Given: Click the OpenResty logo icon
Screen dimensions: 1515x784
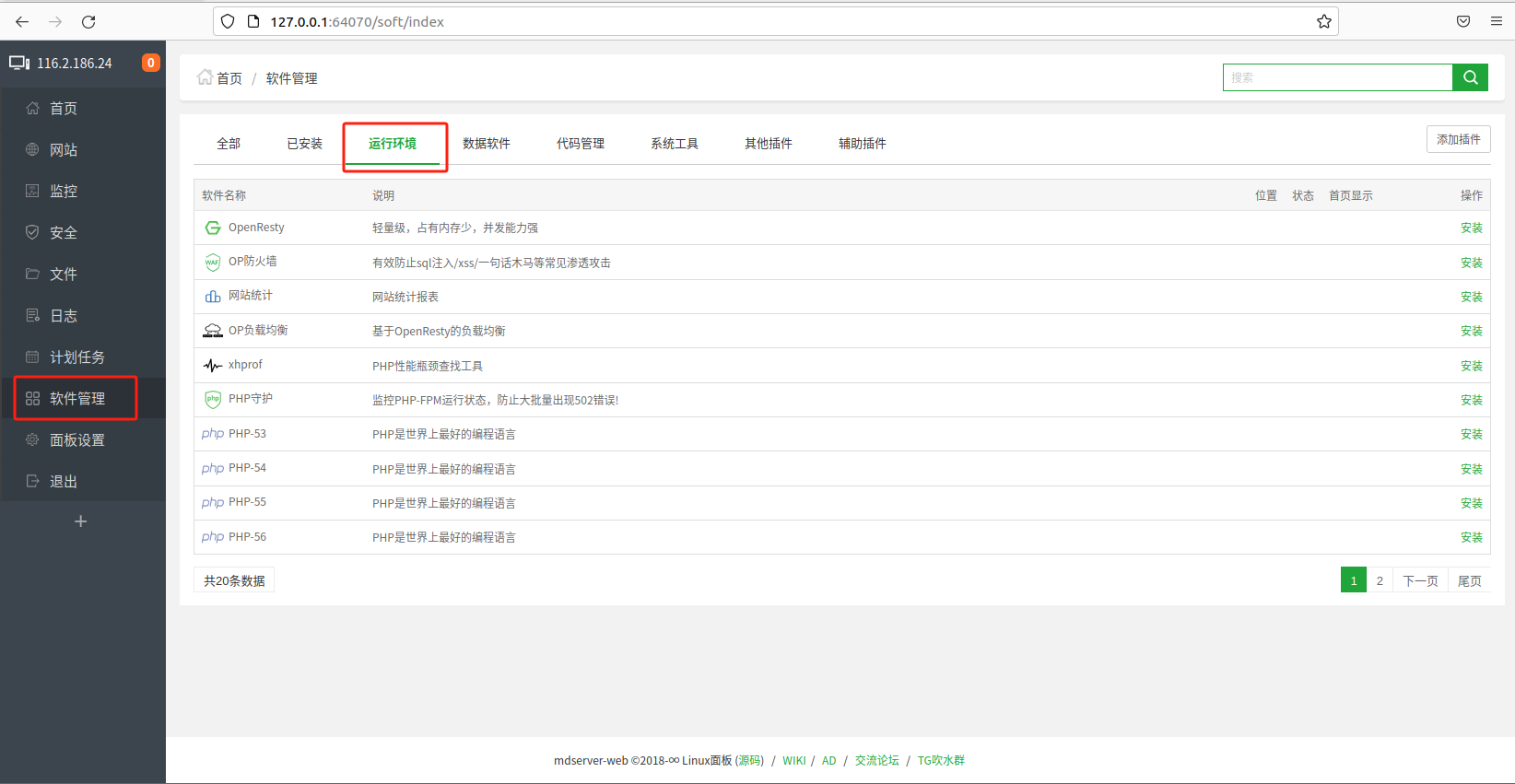Looking at the screenshot, I should [213, 228].
